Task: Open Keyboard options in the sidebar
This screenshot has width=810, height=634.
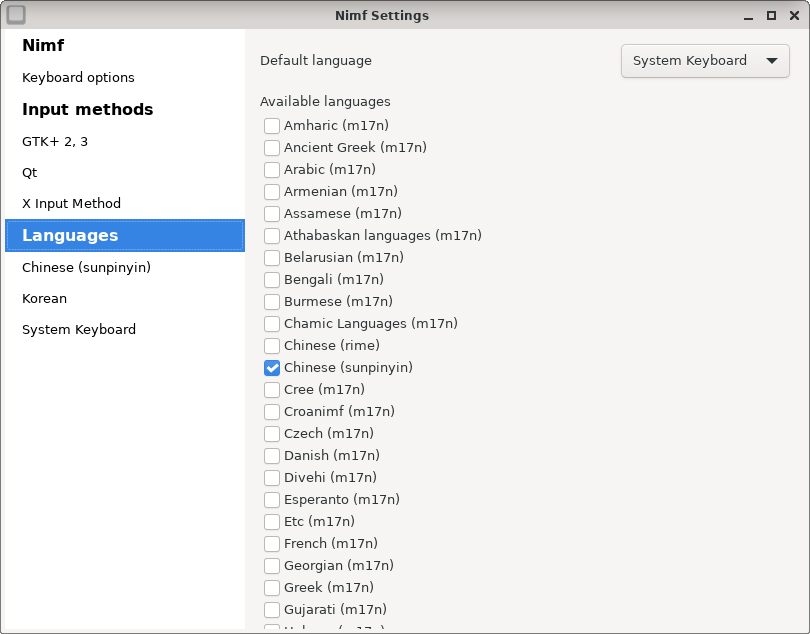Action: pyautogui.click(x=124, y=78)
